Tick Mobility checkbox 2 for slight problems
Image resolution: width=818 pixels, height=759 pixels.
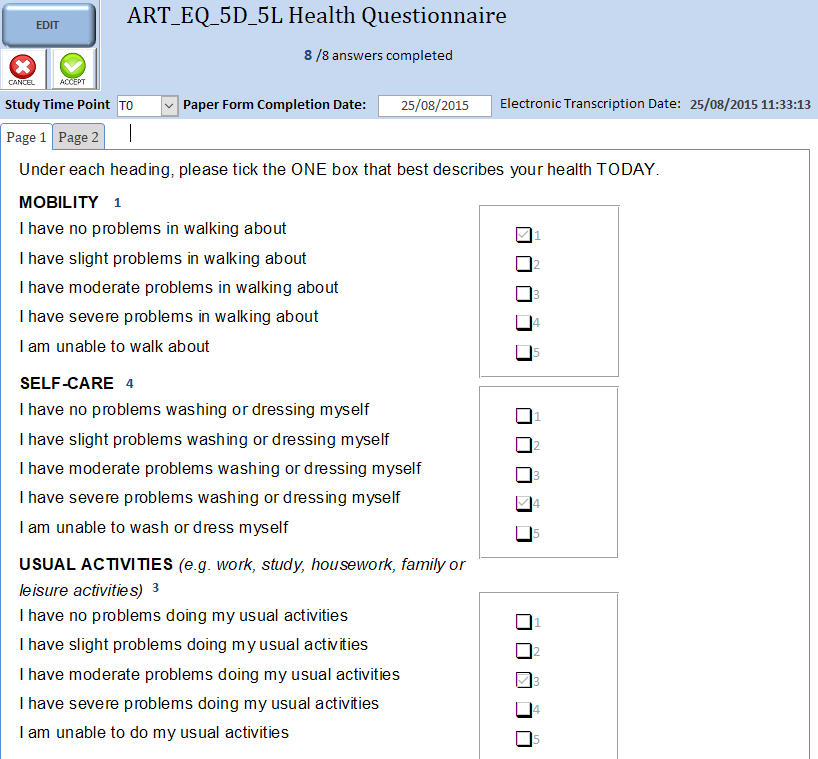click(523, 264)
